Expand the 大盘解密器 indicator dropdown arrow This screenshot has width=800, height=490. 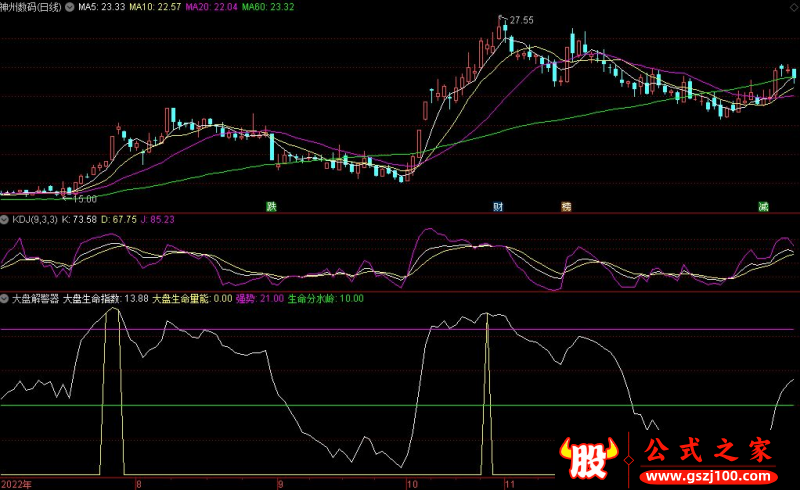(x=5, y=298)
